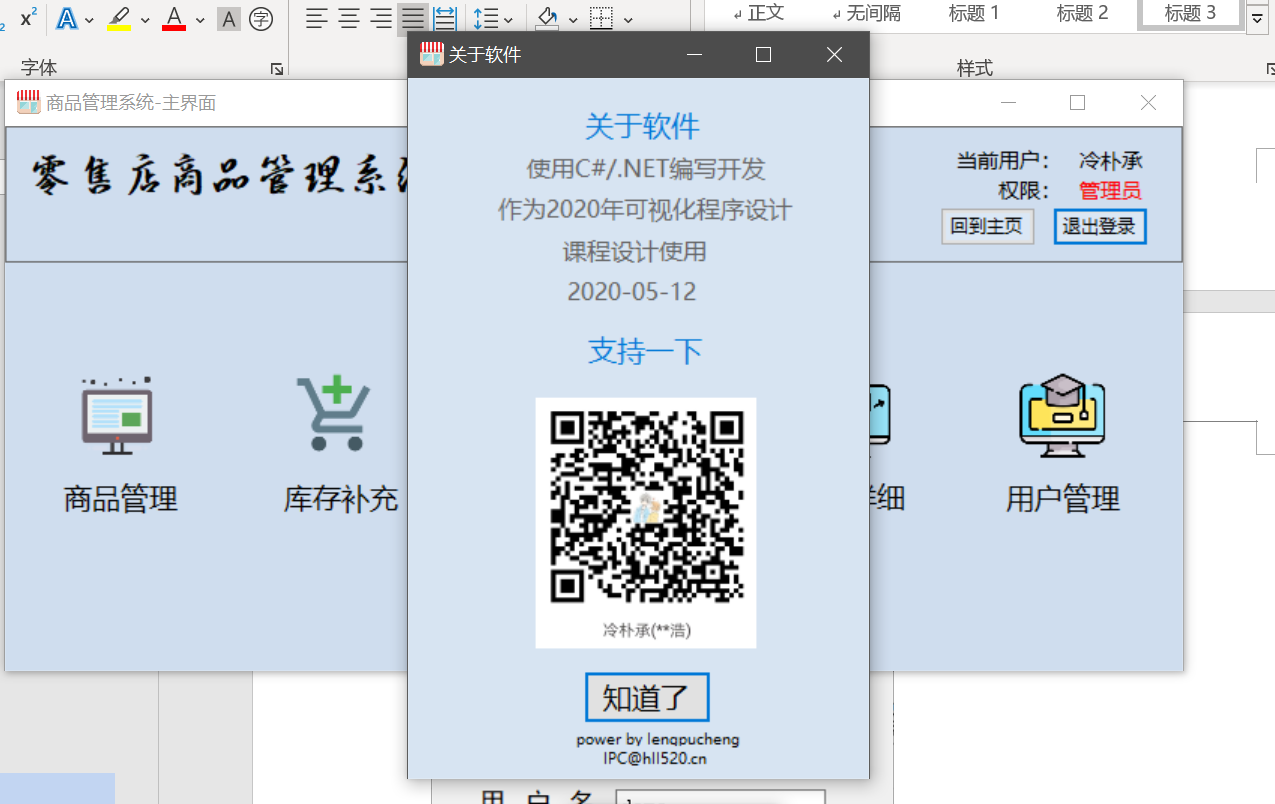Image resolution: width=1275 pixels, height=804 pixels.
Task: Click the red 管理员 permission text
Action: coord(1110,191)
